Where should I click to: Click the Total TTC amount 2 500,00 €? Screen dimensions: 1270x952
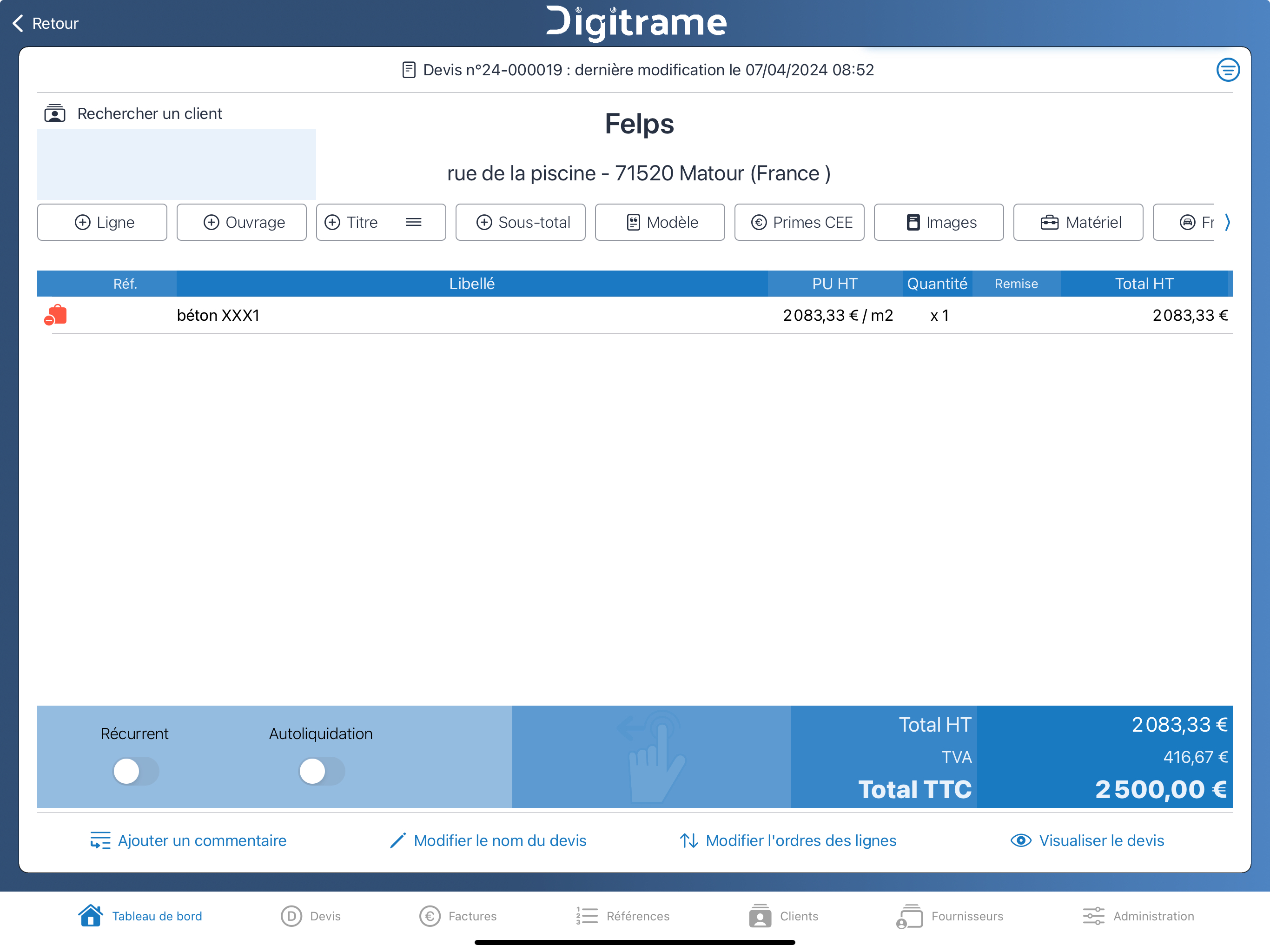[1161, 789]
